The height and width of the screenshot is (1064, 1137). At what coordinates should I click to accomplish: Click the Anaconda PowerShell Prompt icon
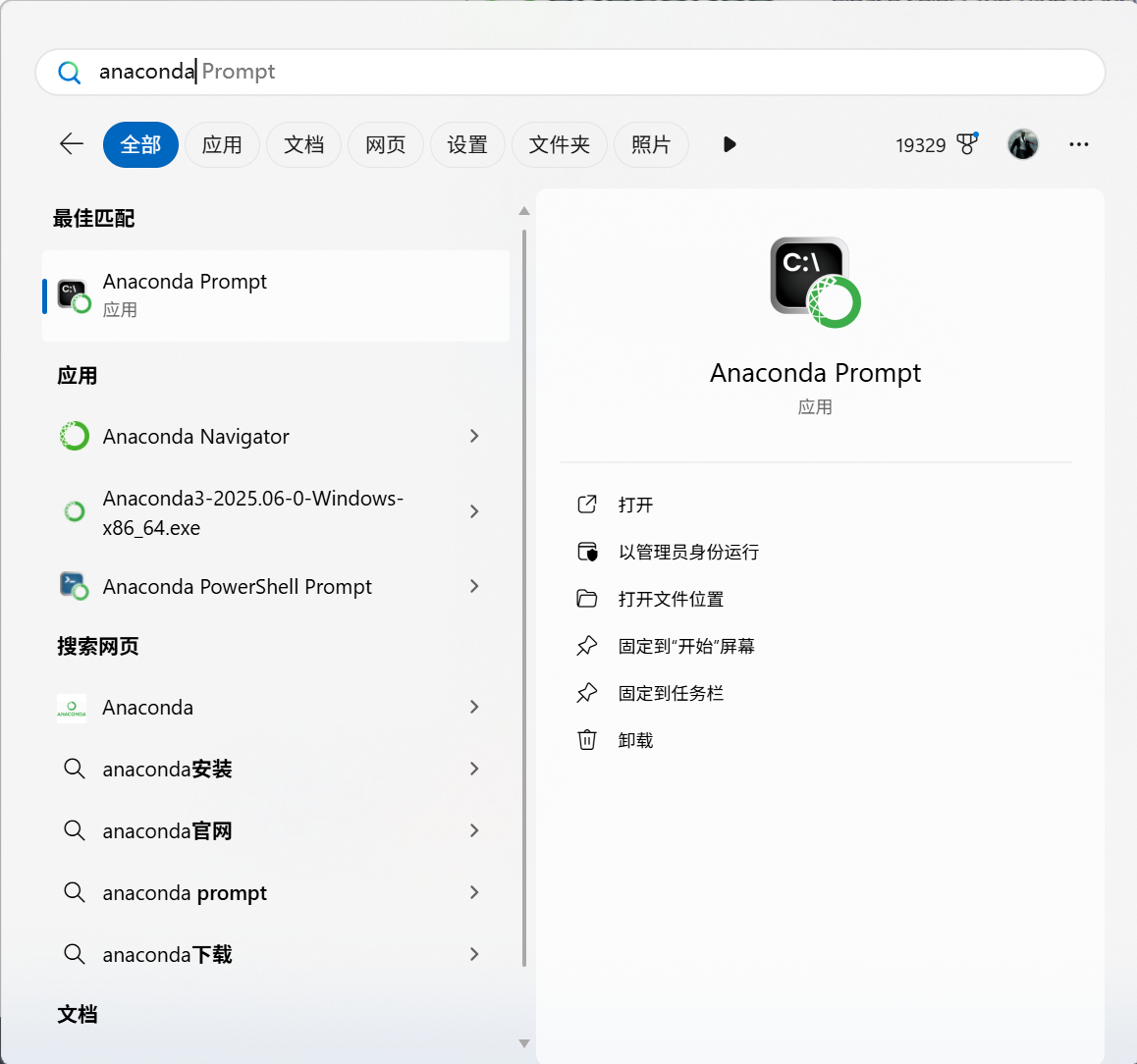point(74,586)
